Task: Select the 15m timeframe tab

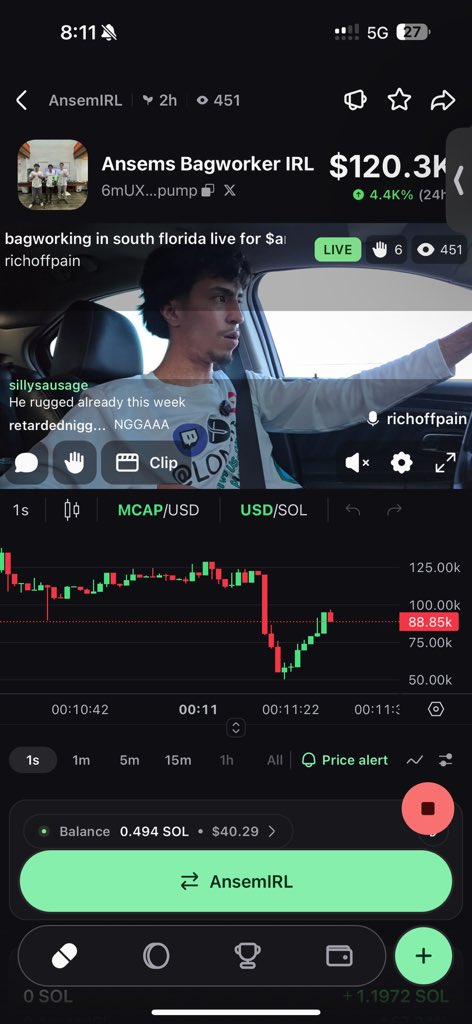Action: point(178,760)
